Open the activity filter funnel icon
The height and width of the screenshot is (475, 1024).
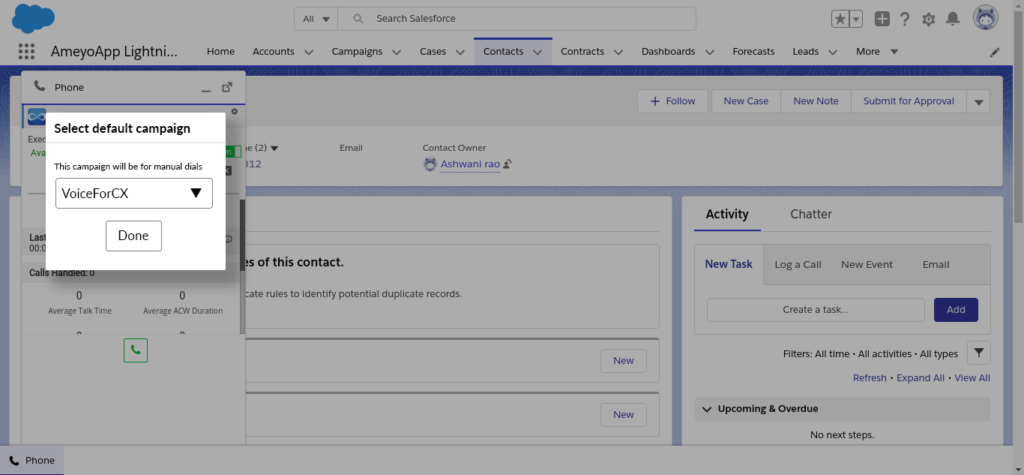[x=978, y=353]
